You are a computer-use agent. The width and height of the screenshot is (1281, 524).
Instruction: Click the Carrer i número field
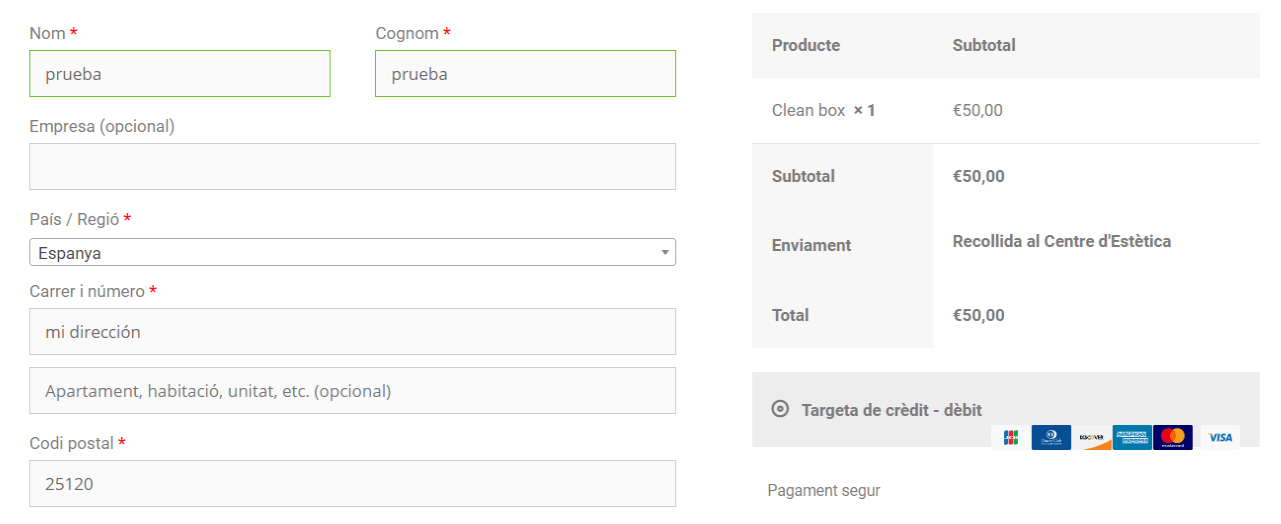coord(352,331)
